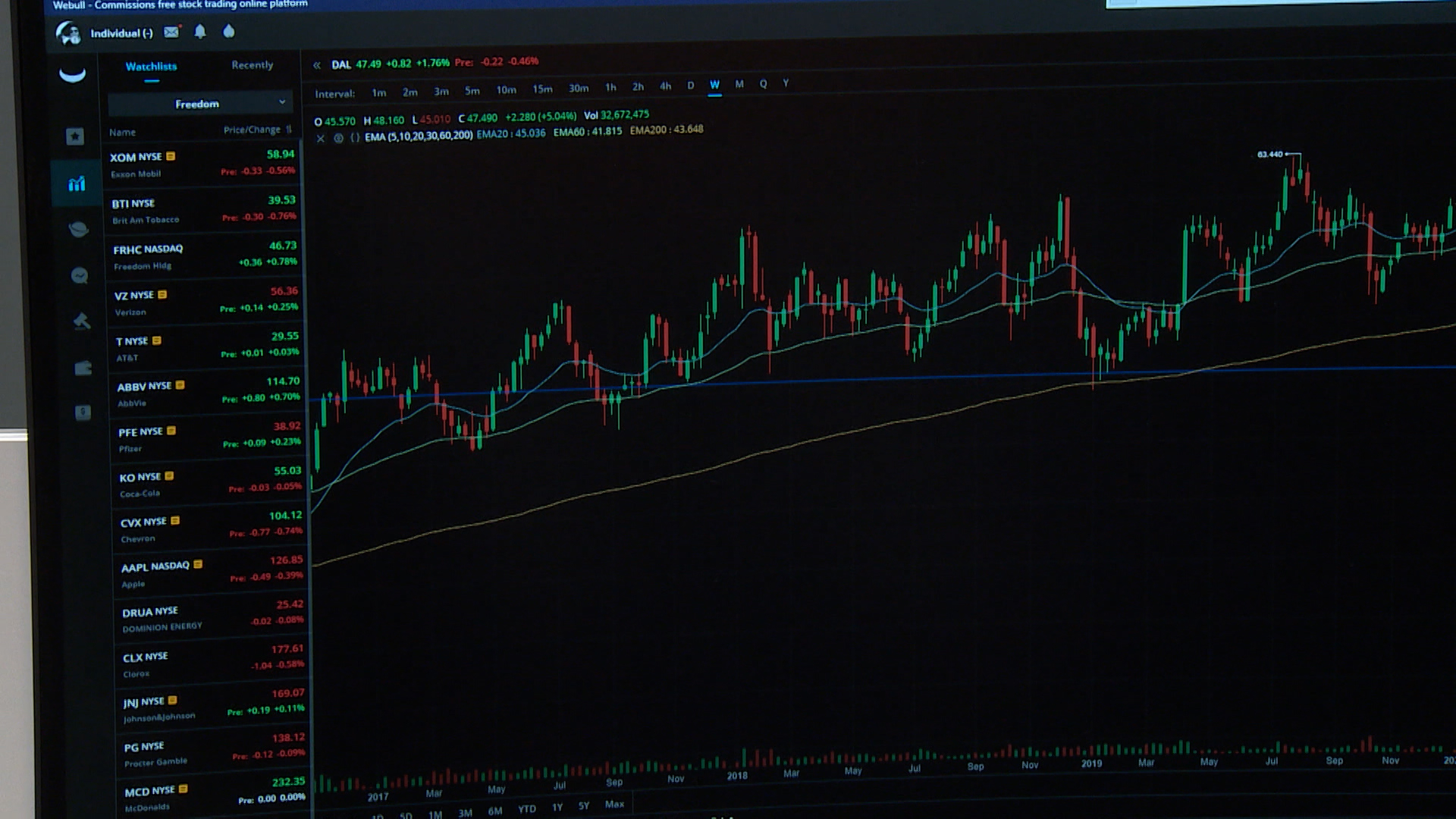Click the note icon beside ABBV NYSE
This screenshot has height=819, width=1456.
(180, 385)
